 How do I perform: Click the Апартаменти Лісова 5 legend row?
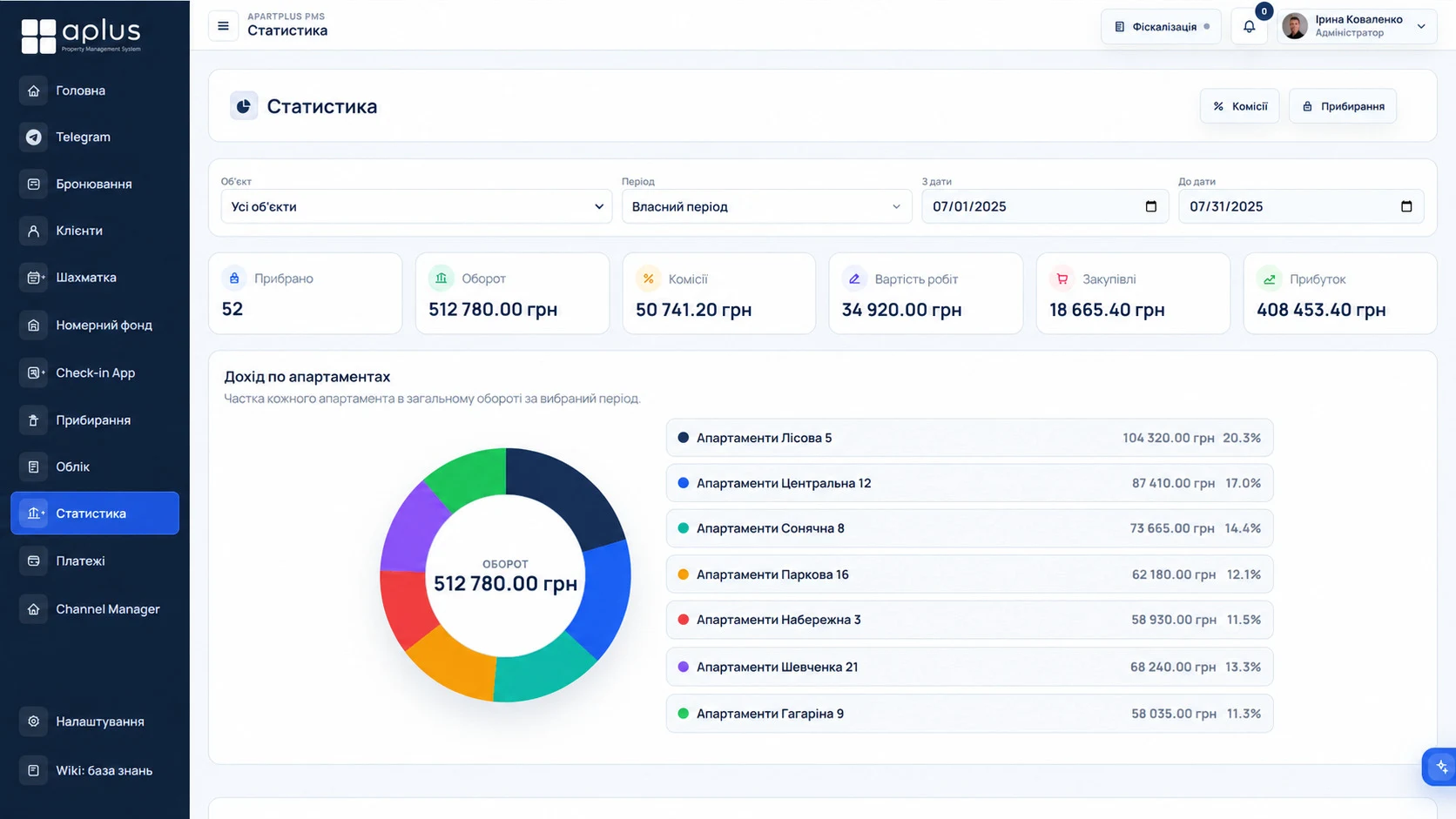click(x=969, y=438)
